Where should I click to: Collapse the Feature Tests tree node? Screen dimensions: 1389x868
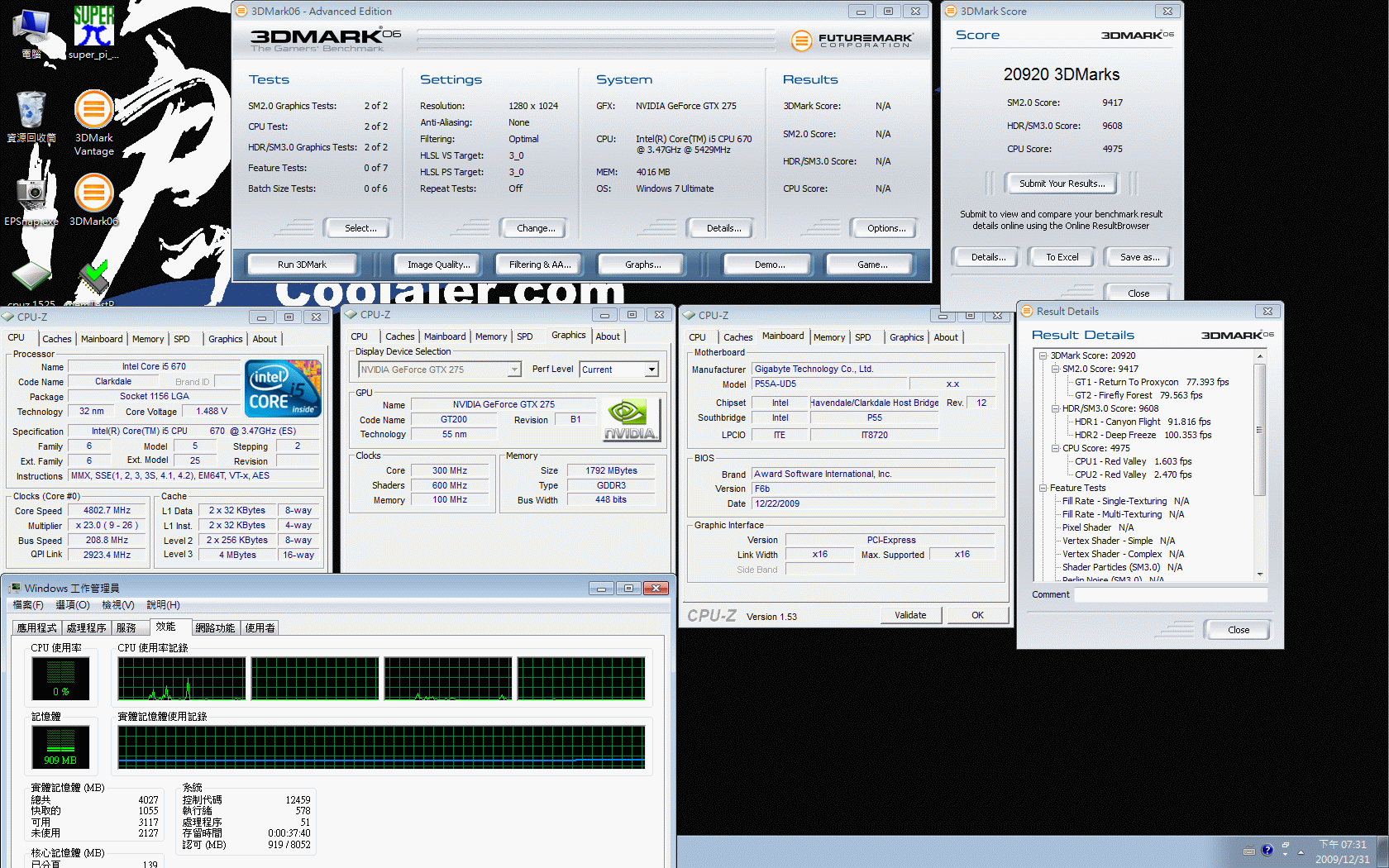point(1043,488)
